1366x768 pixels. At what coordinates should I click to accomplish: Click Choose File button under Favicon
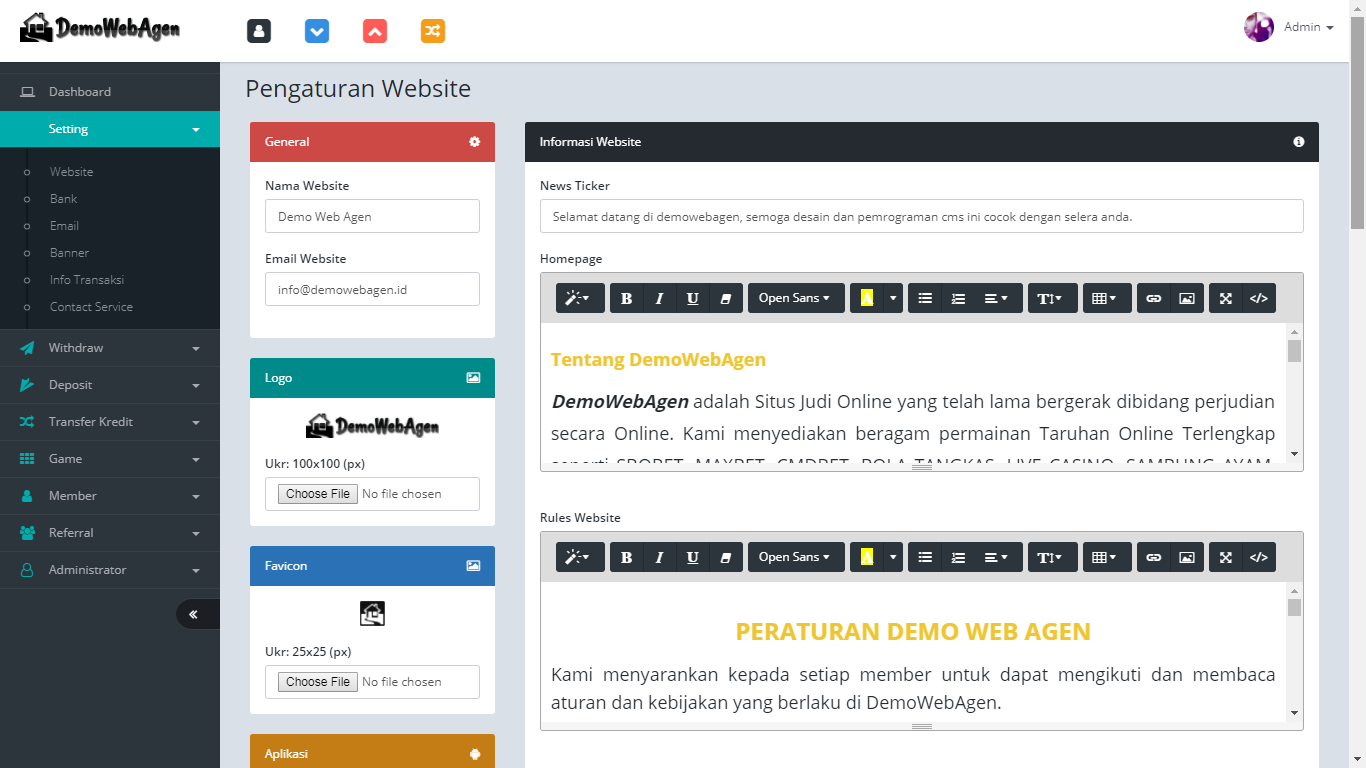[x=318, y=682]
